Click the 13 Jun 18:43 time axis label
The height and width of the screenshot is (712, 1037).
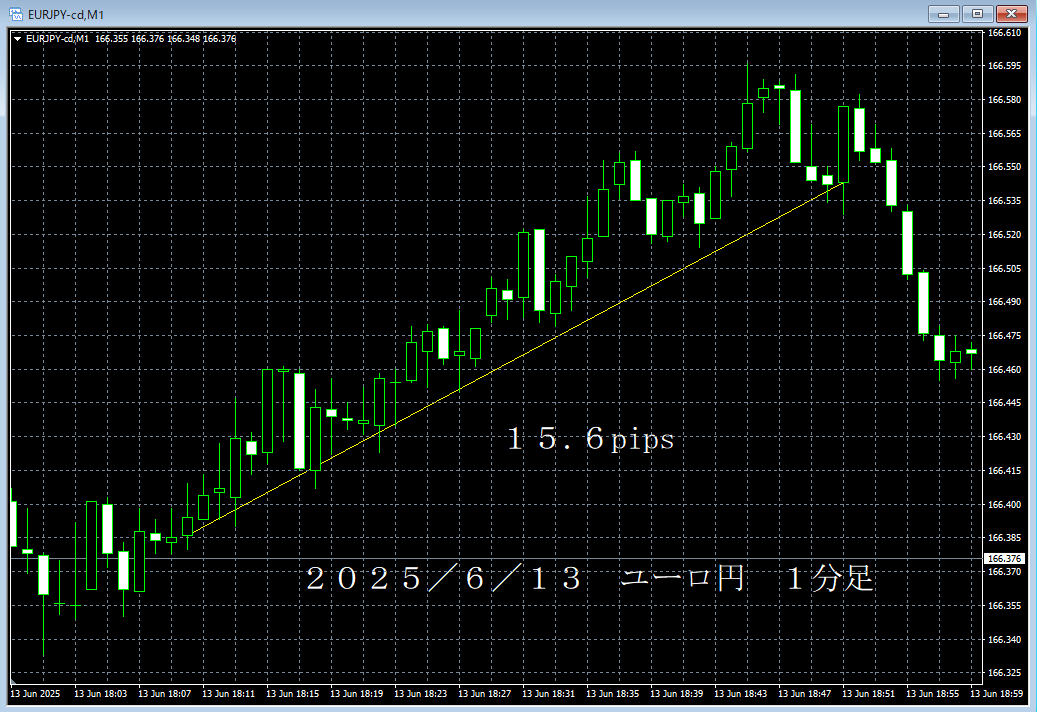tap(741, 693)
